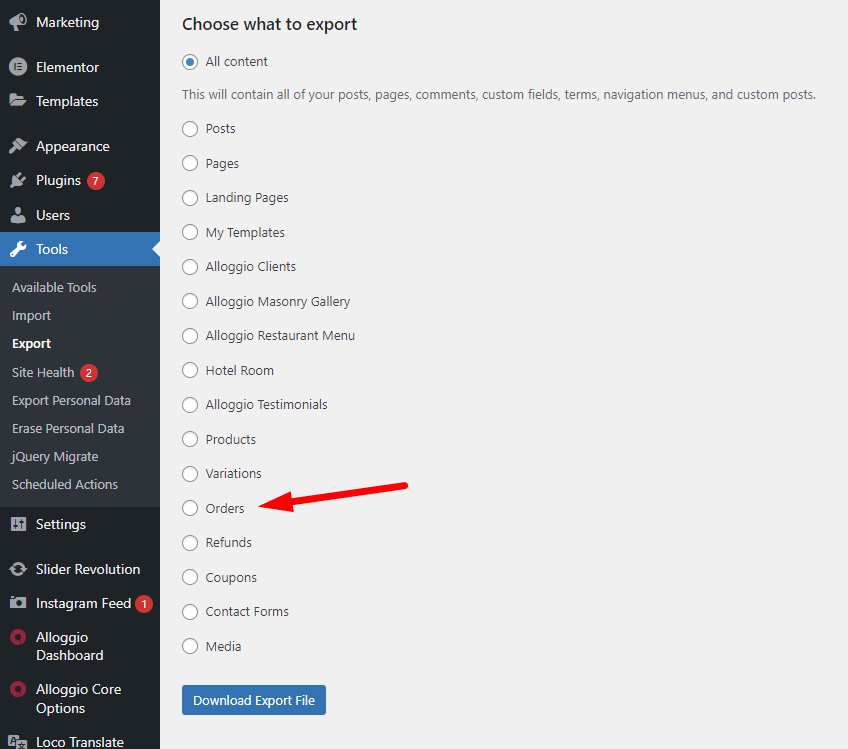Click the Users person icon
The width and height of the screenshot is (848, 749).
coord(18,215)
